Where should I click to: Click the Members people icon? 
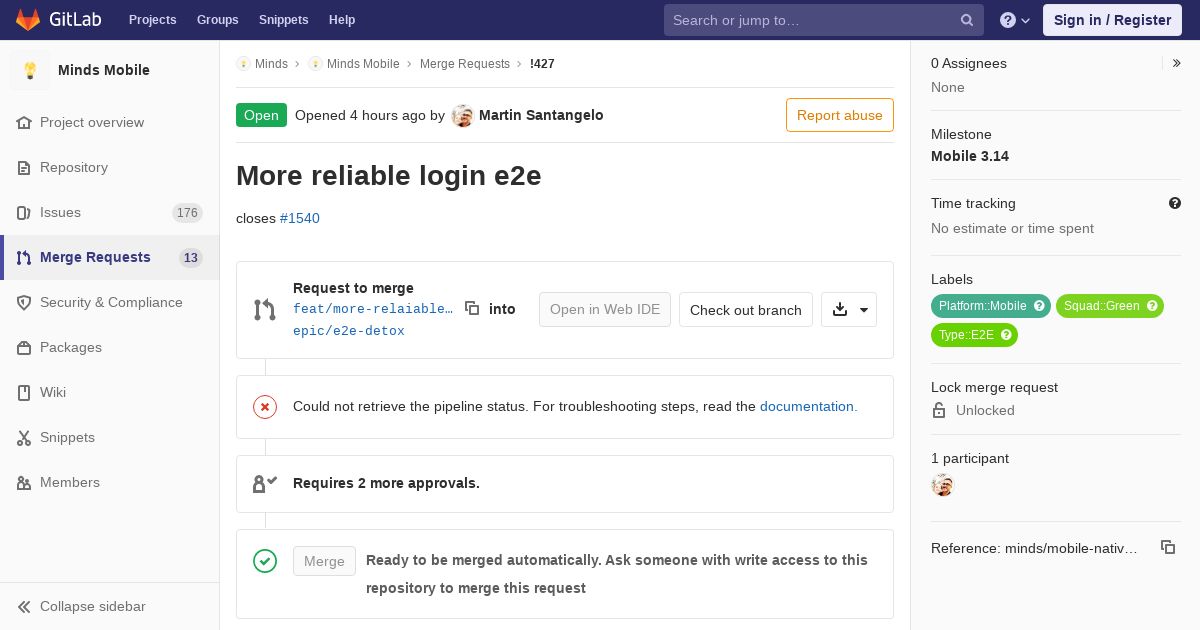tap(24, 482)
